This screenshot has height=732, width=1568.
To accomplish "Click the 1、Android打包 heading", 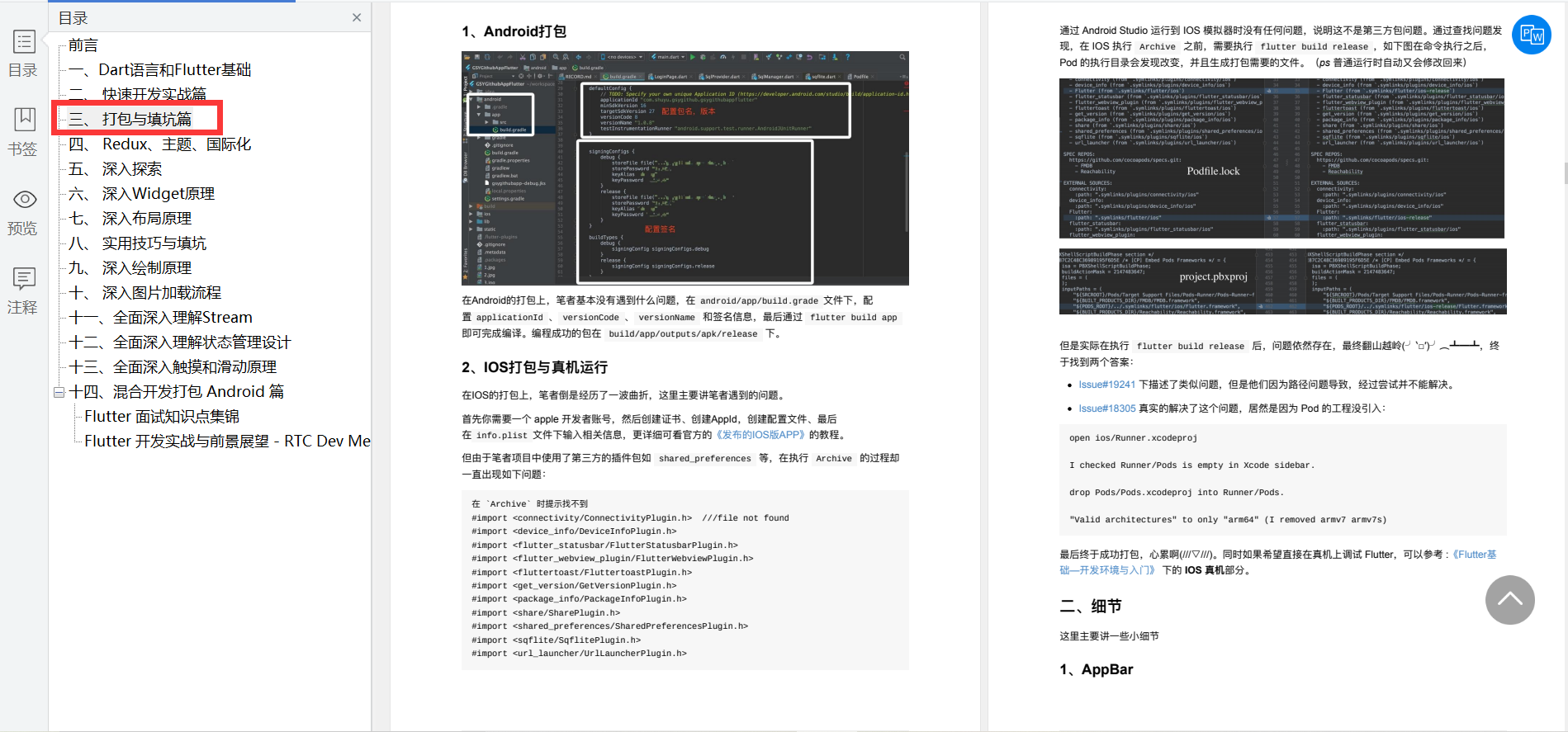I will tap(514, 31).
